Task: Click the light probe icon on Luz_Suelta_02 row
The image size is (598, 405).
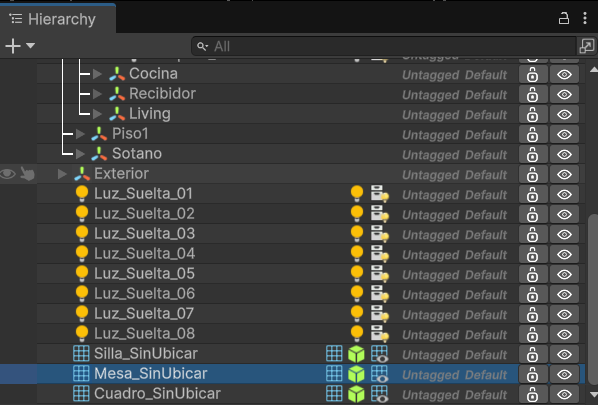Action: (380, 214)
